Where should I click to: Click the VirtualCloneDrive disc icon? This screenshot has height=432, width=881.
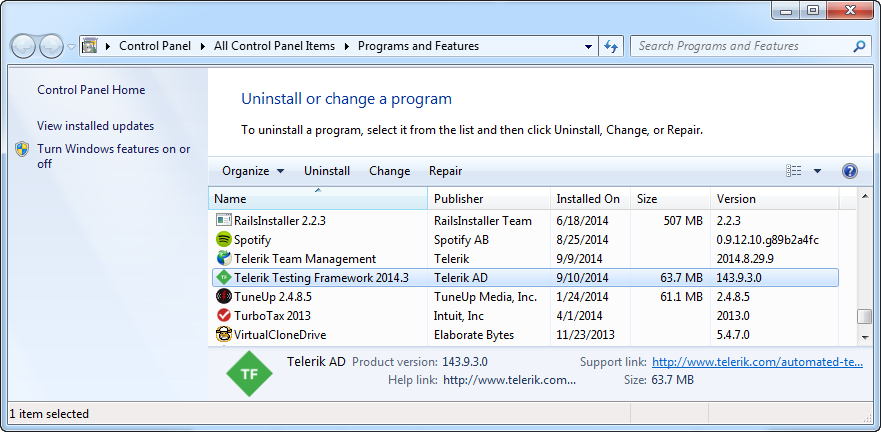224,335
